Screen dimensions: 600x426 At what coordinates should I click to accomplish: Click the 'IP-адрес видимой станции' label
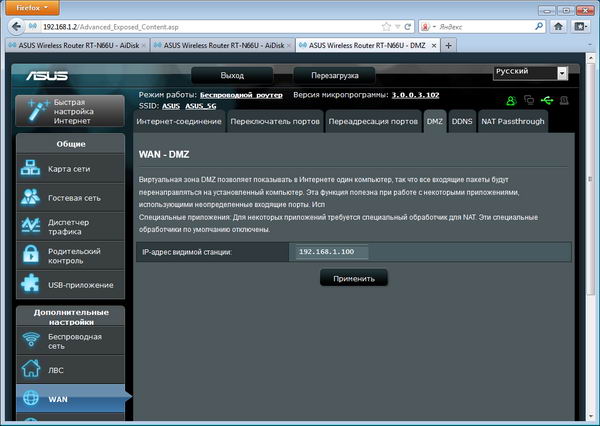[187, 252]
